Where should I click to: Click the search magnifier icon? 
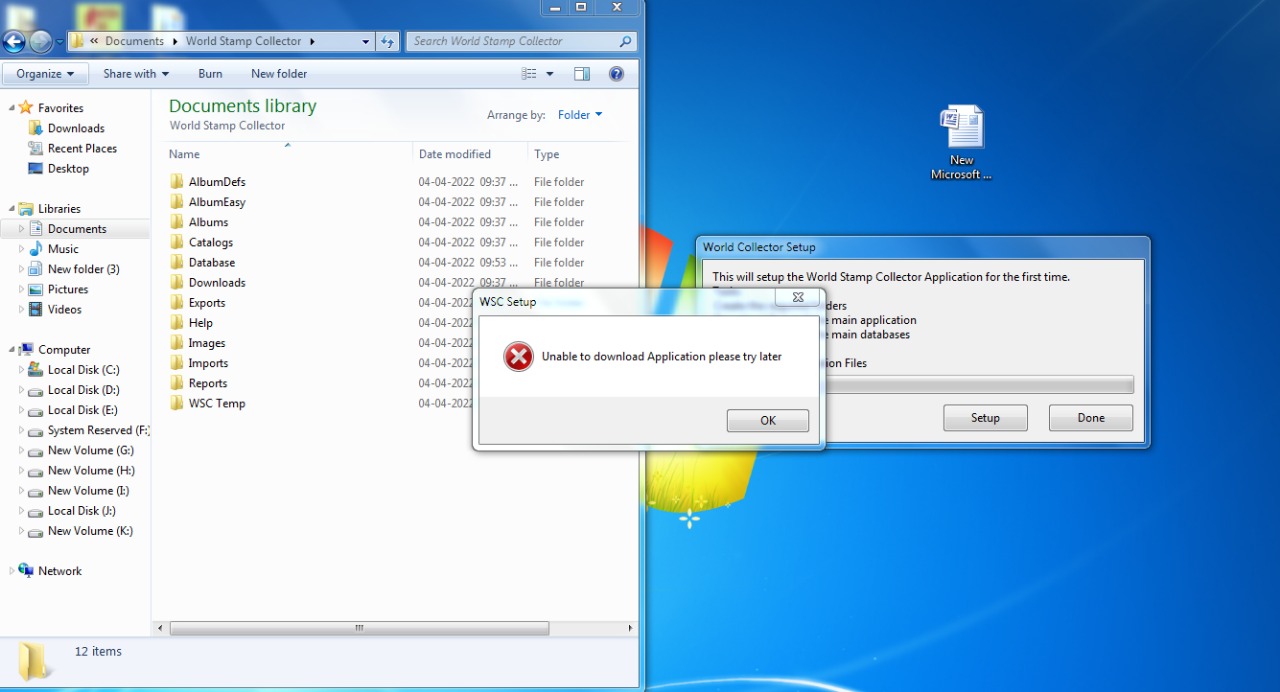point(626,41)
